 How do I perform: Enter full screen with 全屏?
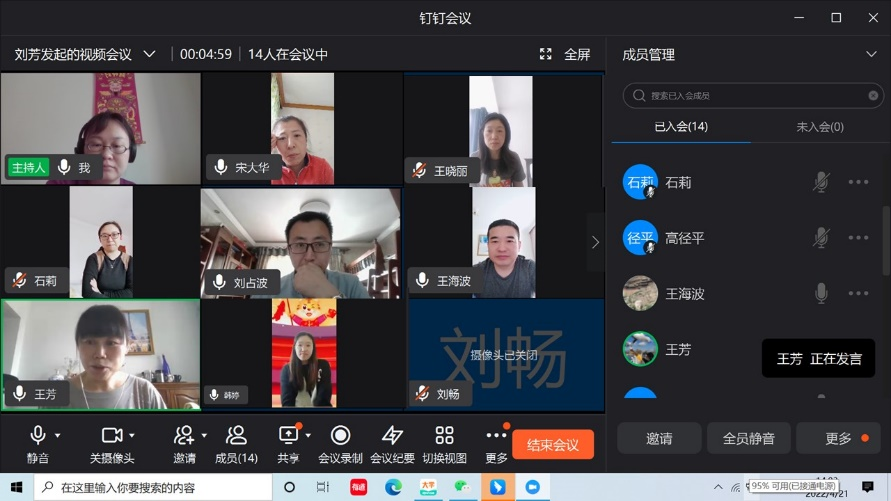(566, 54)
